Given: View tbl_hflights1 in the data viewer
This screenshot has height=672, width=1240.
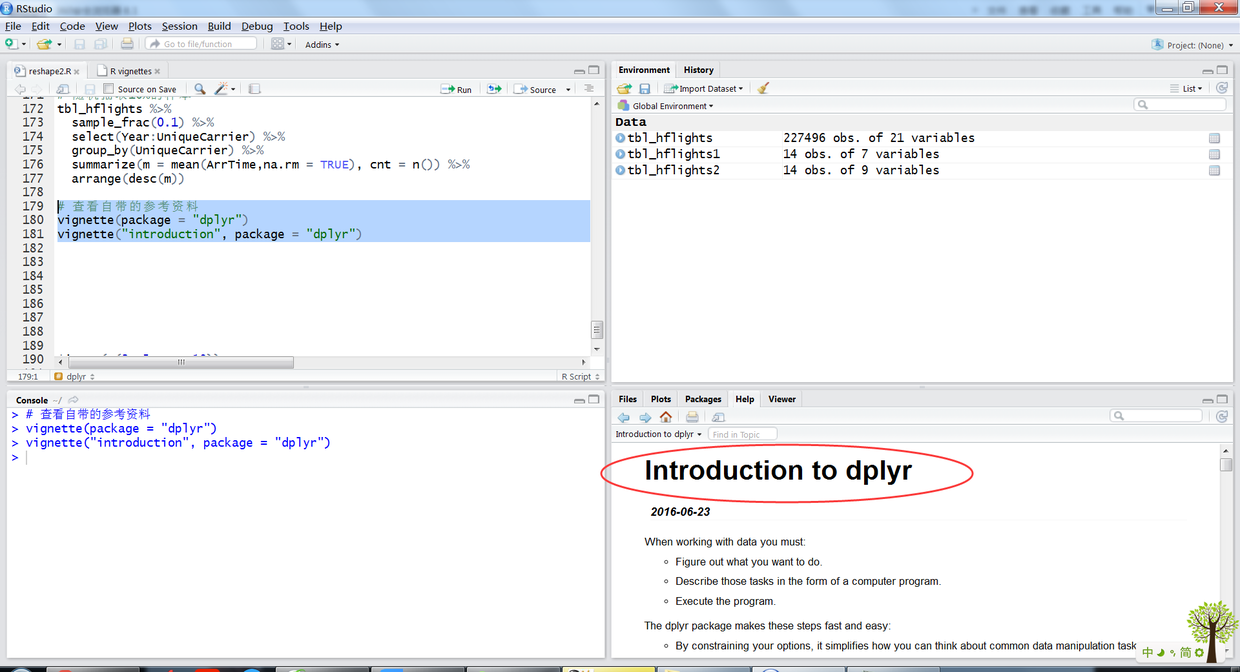Looking at the screenshot, I should (1214, 154).
